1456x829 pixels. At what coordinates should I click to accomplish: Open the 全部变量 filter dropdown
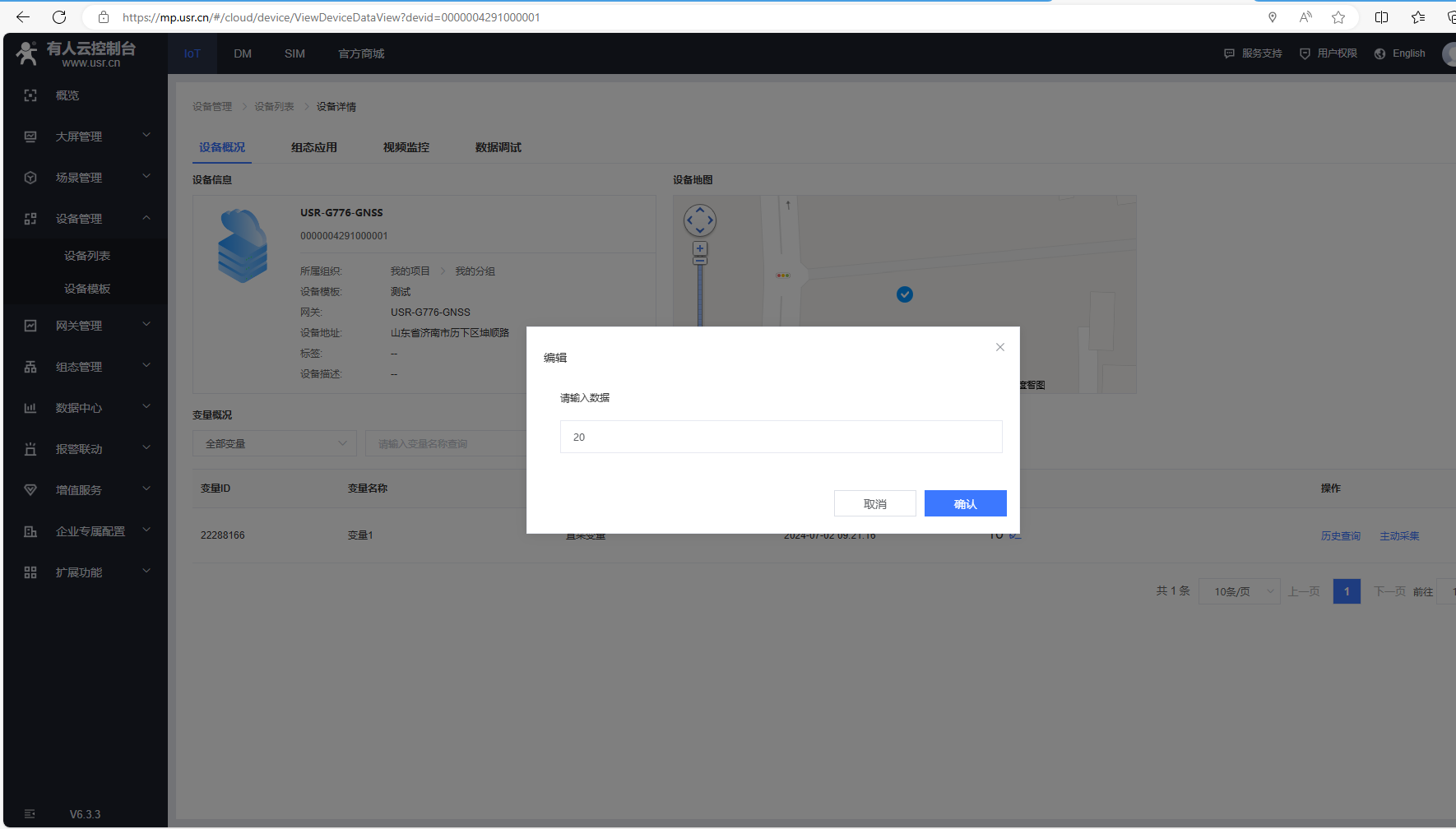[x=275, y=444]
